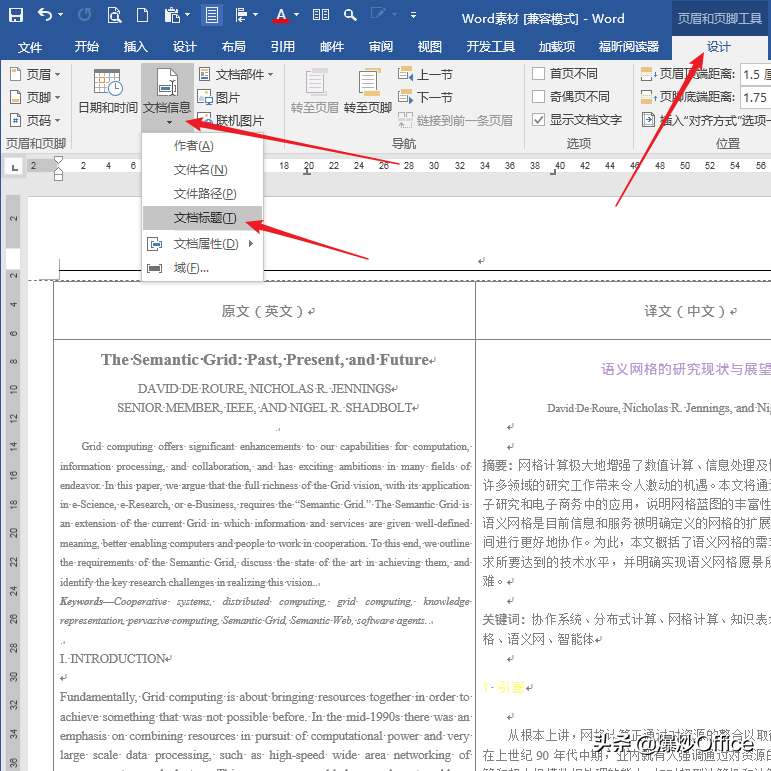Open Print Preview from quick access toolbar
The image size is (771, 771).
(x=114, y=15)
